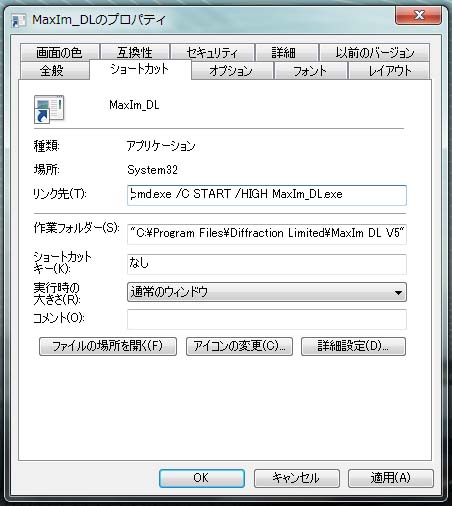The height and width of the screenshot is (506, 452).
Task: Open the 以前のバージョン tab
Action: point(374,52)
